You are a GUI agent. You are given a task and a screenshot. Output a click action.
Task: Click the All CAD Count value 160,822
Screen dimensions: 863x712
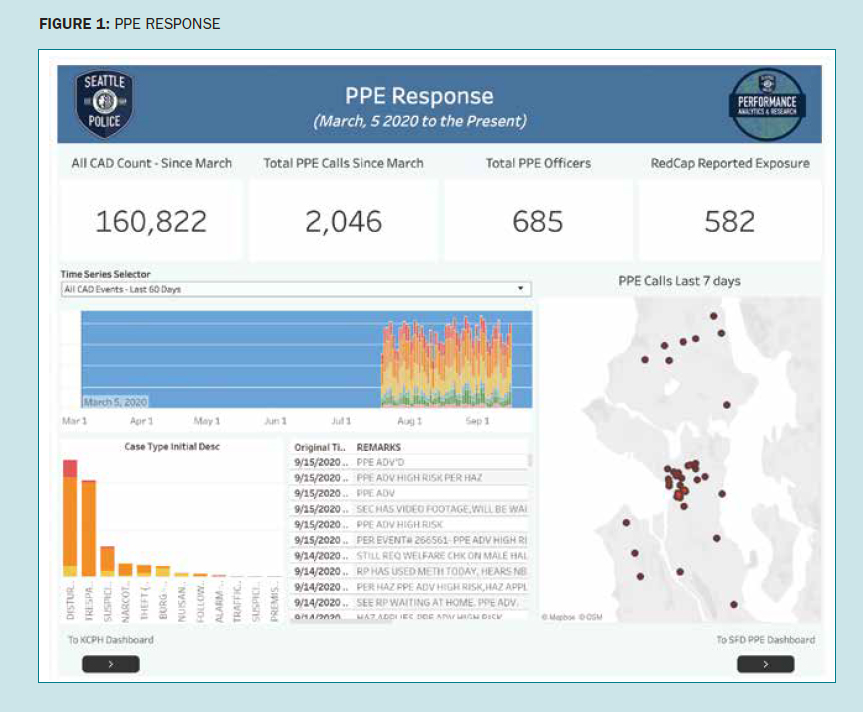click(151, 221)
